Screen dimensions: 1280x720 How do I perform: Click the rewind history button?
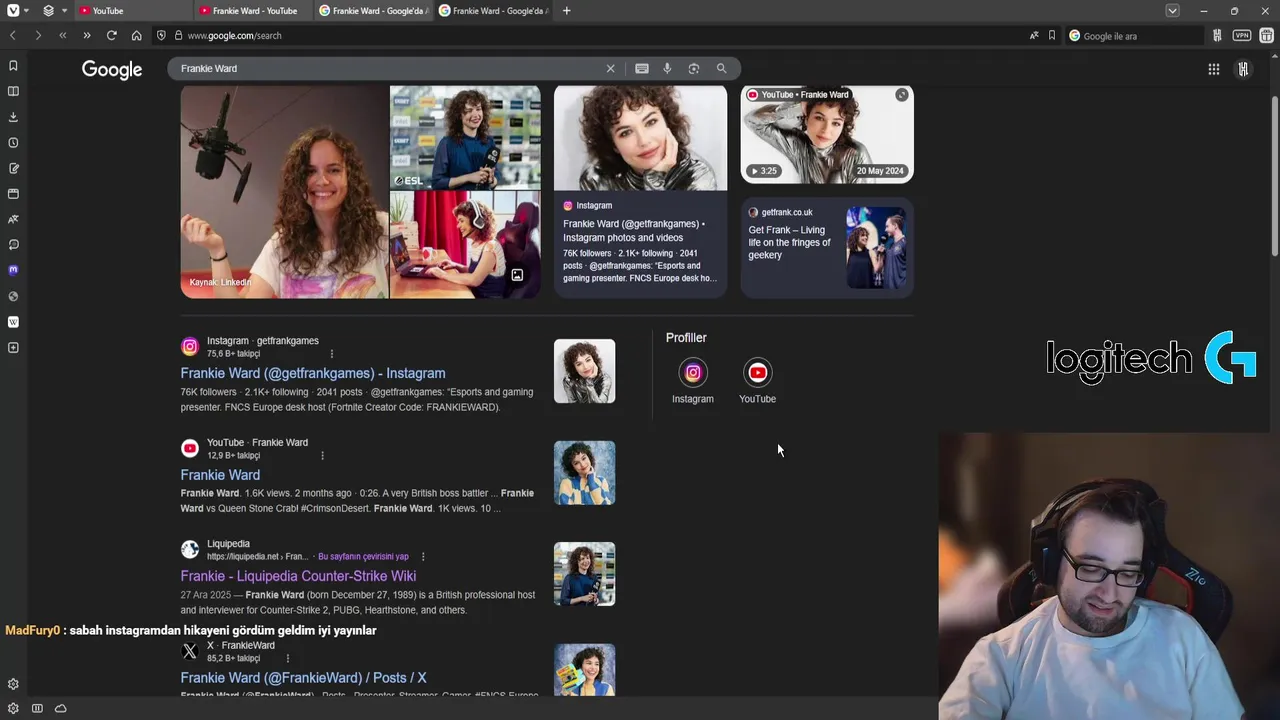[x=62, y=35]
